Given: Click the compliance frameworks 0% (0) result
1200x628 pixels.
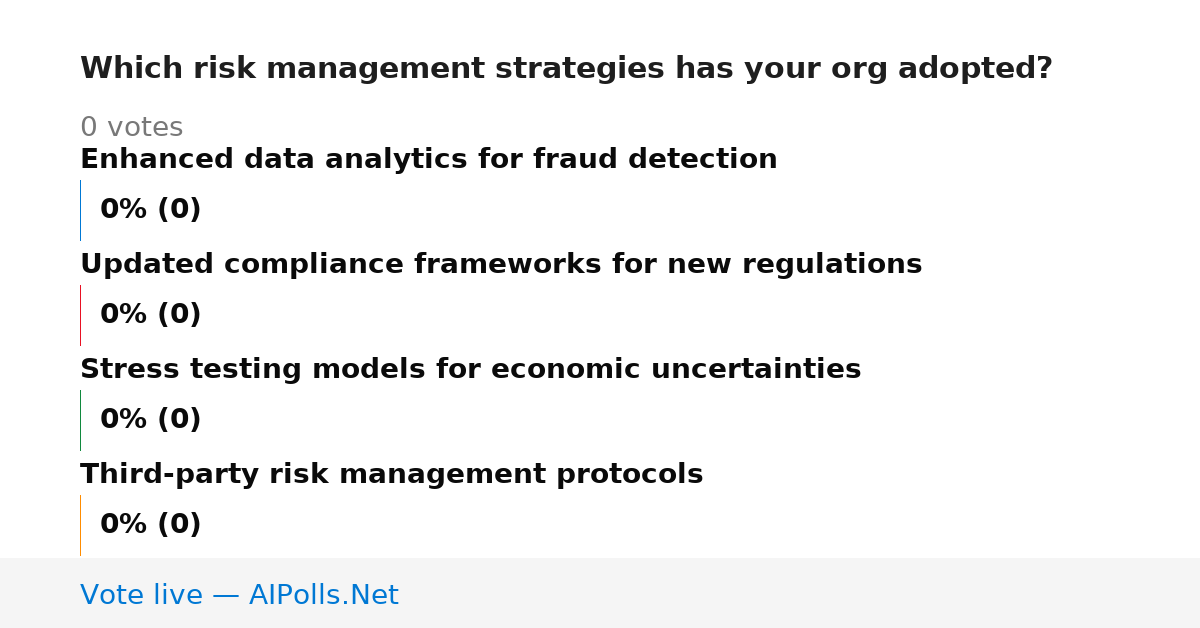Looking at the screenshot, I should [150, 315].
